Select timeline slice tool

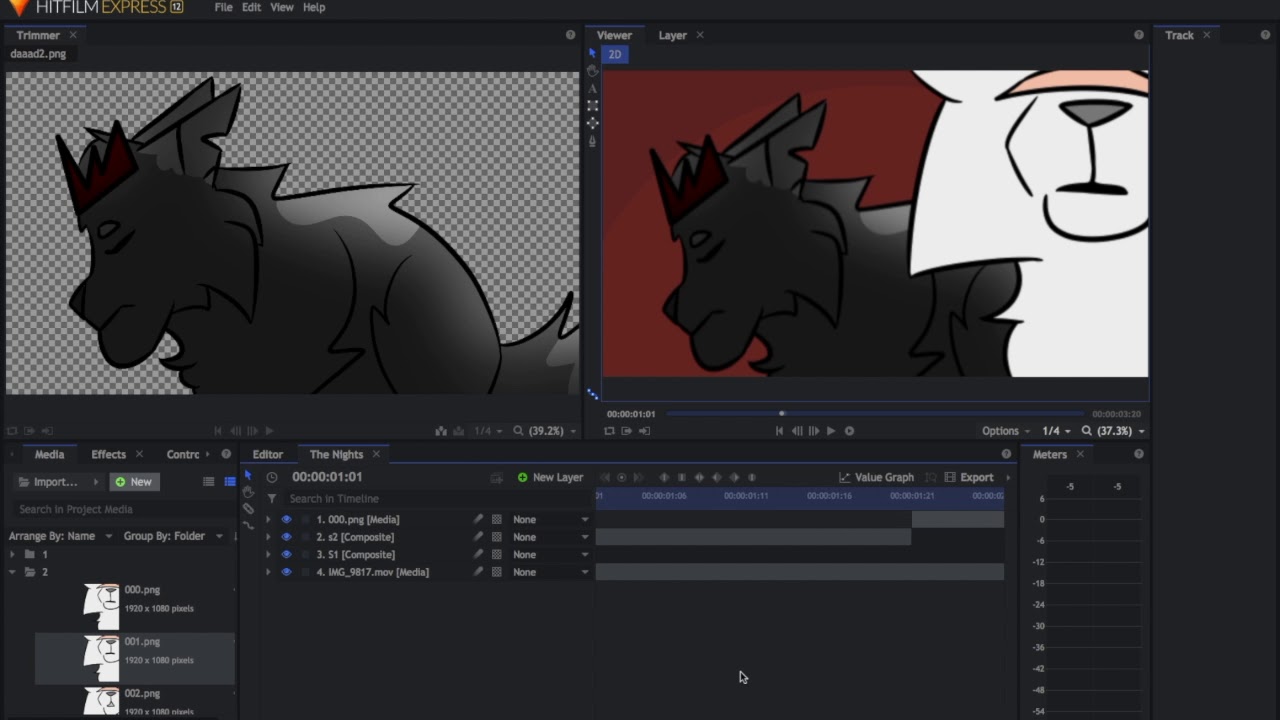click(x=248, y=508)
